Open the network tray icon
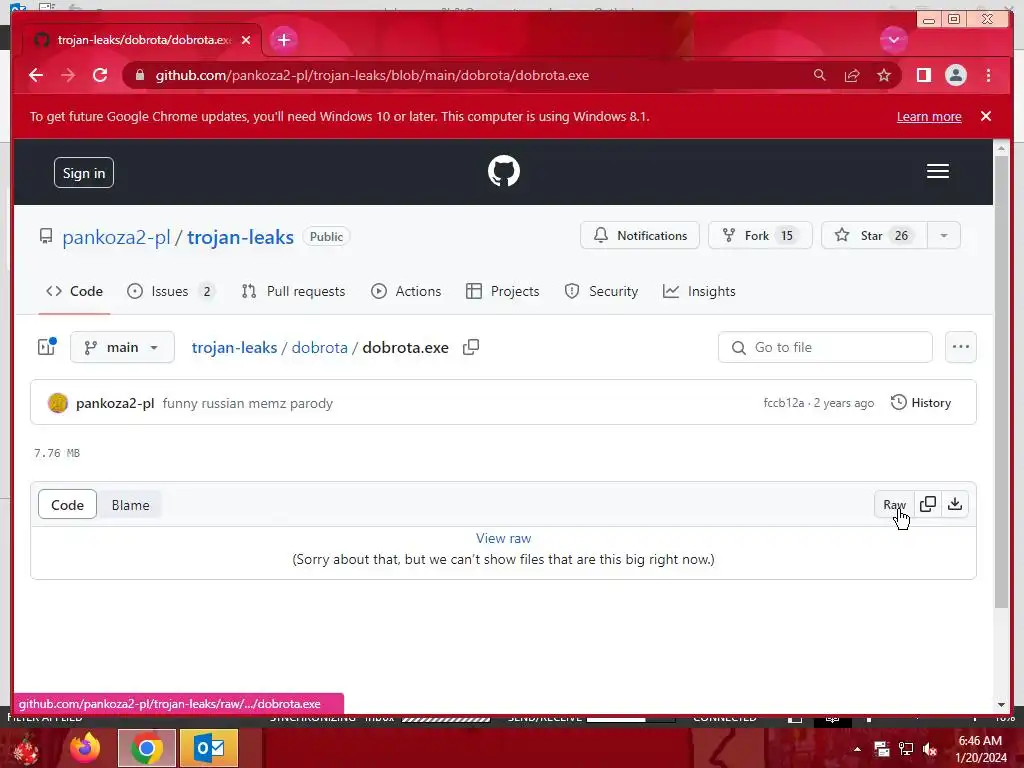 coord(906,749)
